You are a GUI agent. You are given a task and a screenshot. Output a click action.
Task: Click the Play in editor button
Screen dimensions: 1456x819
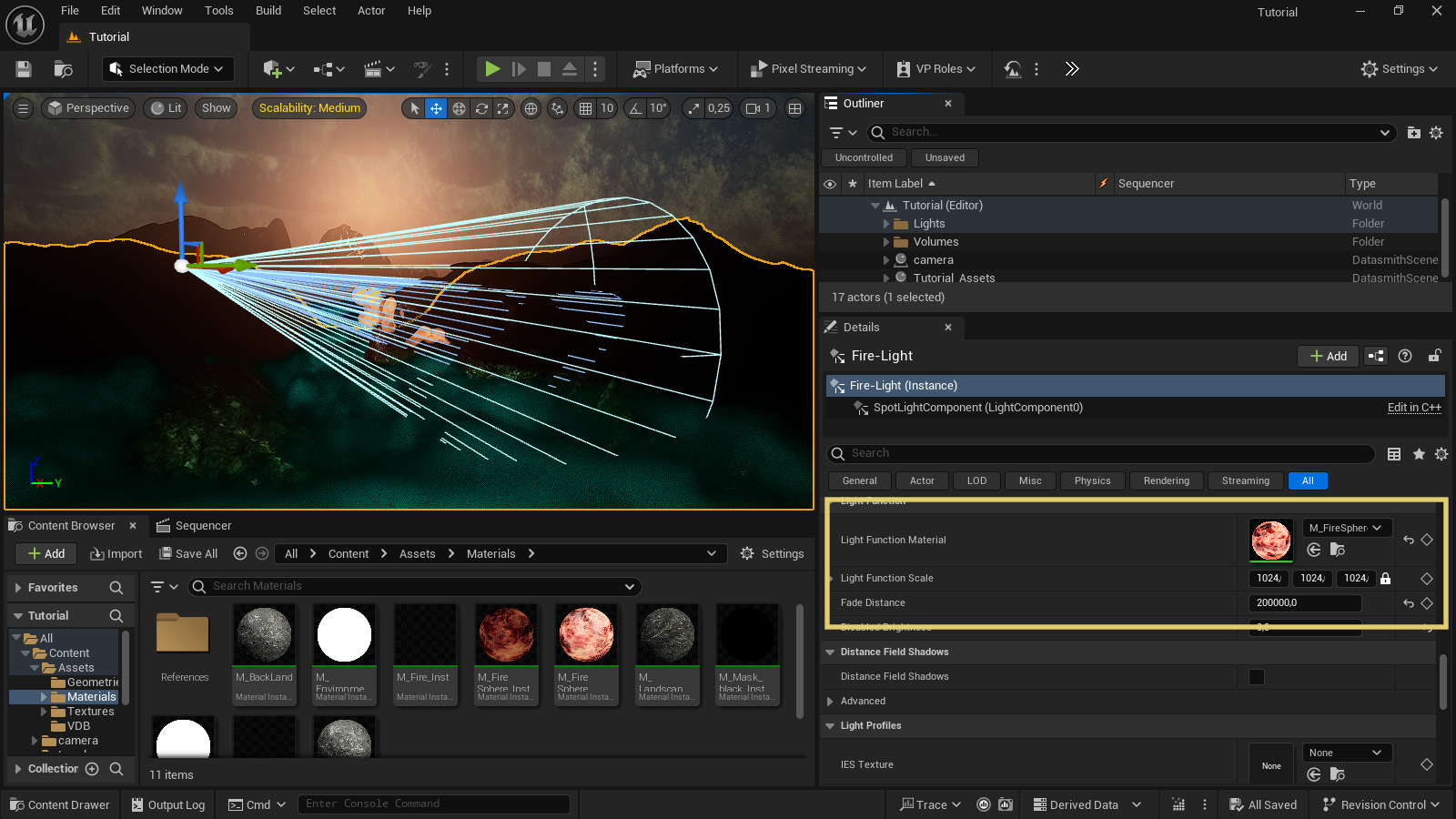tap(491, 69)
